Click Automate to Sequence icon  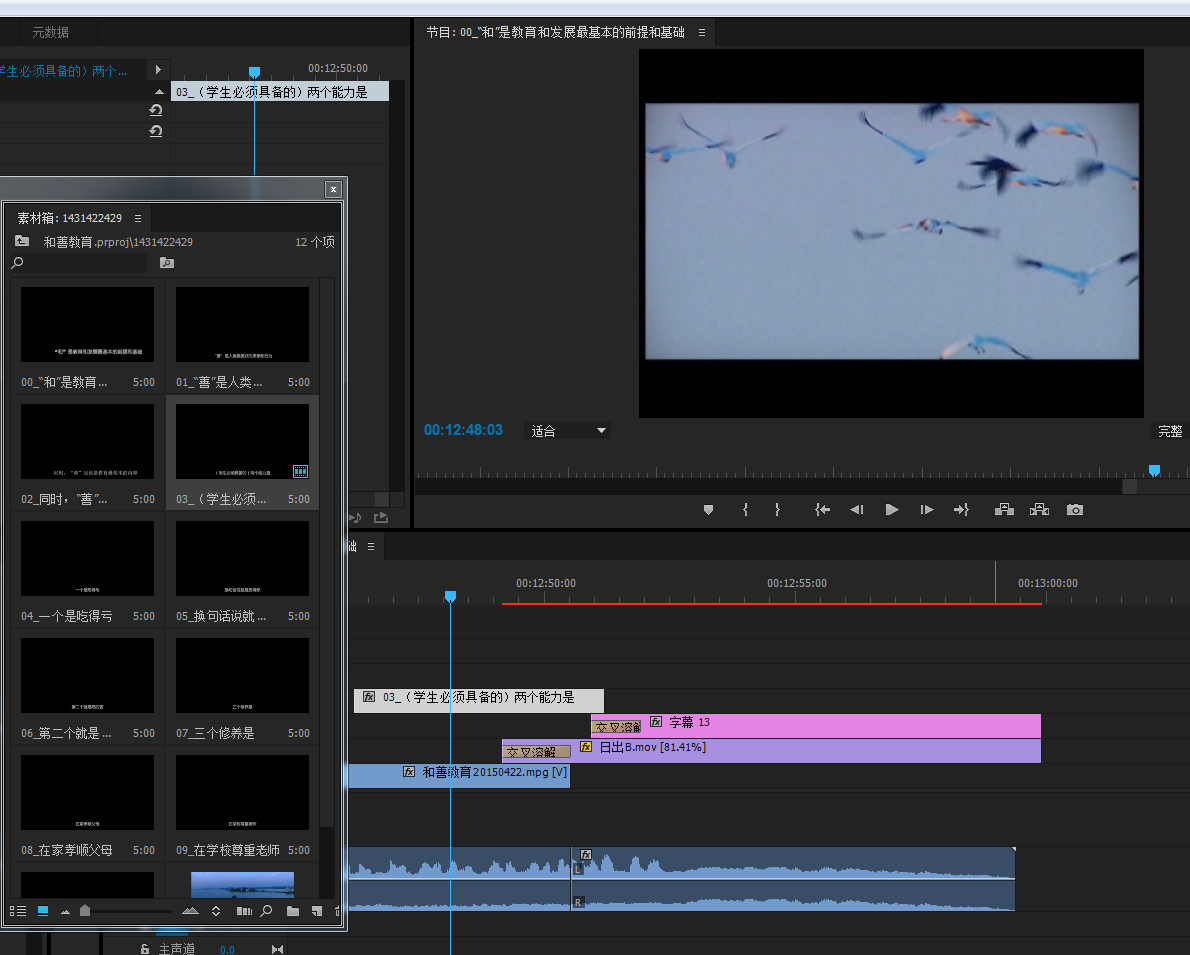(244, 911)
